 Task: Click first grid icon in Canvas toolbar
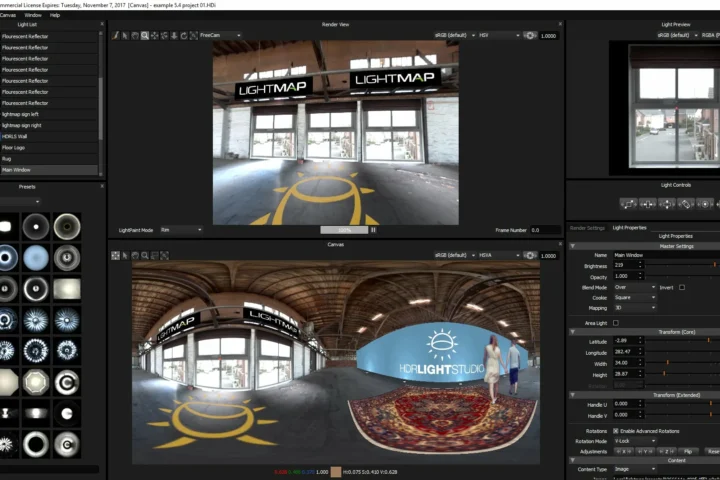pyautogui.click(x=115, y=255)
